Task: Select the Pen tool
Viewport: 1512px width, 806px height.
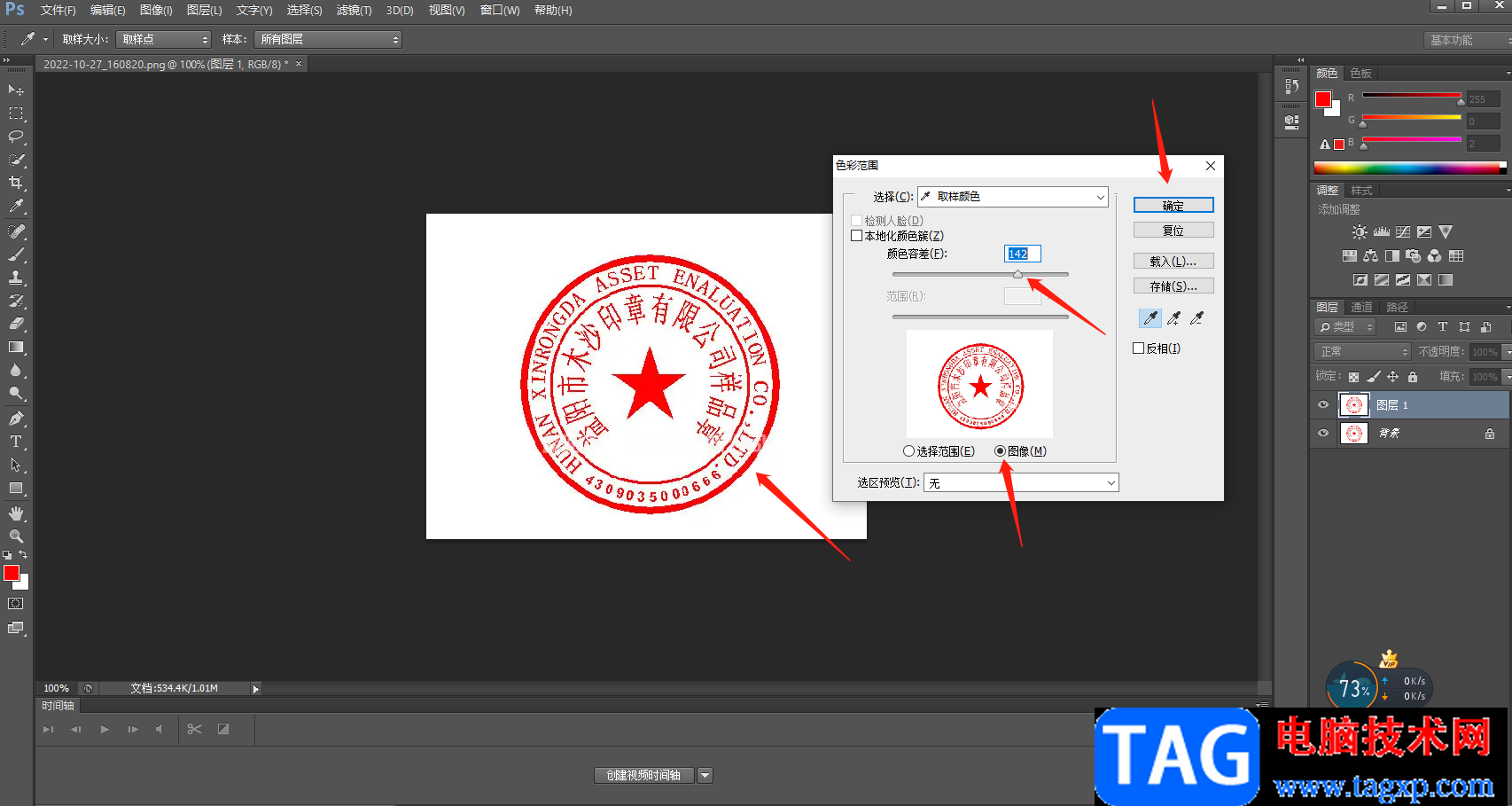Action: (x=16, y=419)
